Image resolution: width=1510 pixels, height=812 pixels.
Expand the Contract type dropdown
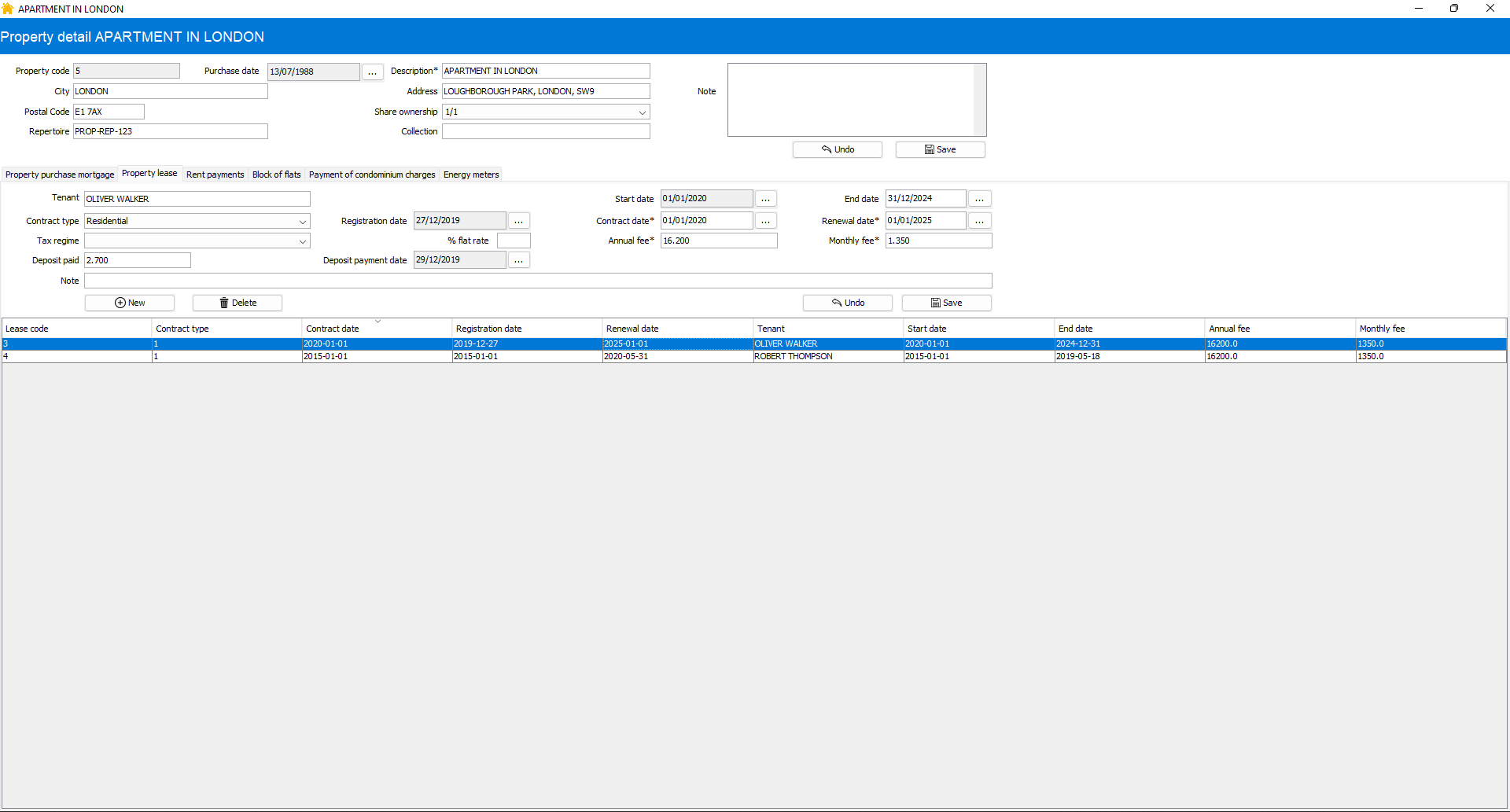click(302, 222)
